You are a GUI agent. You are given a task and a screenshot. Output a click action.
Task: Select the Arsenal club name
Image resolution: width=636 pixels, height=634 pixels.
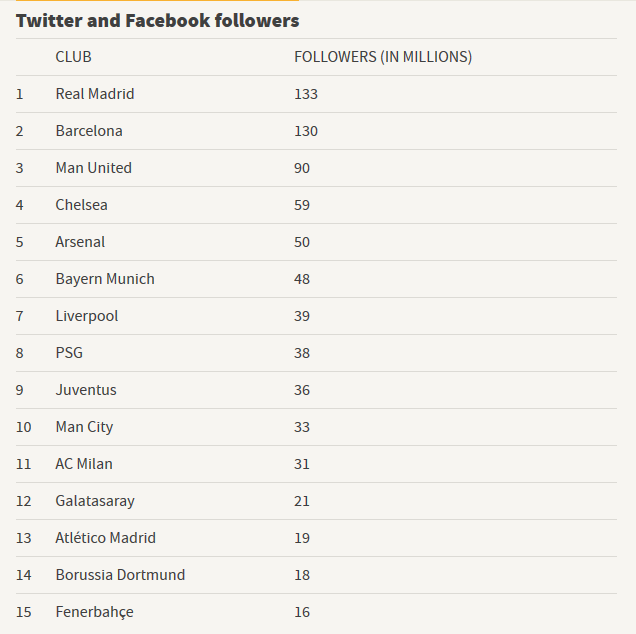click(x=80, y=242)
